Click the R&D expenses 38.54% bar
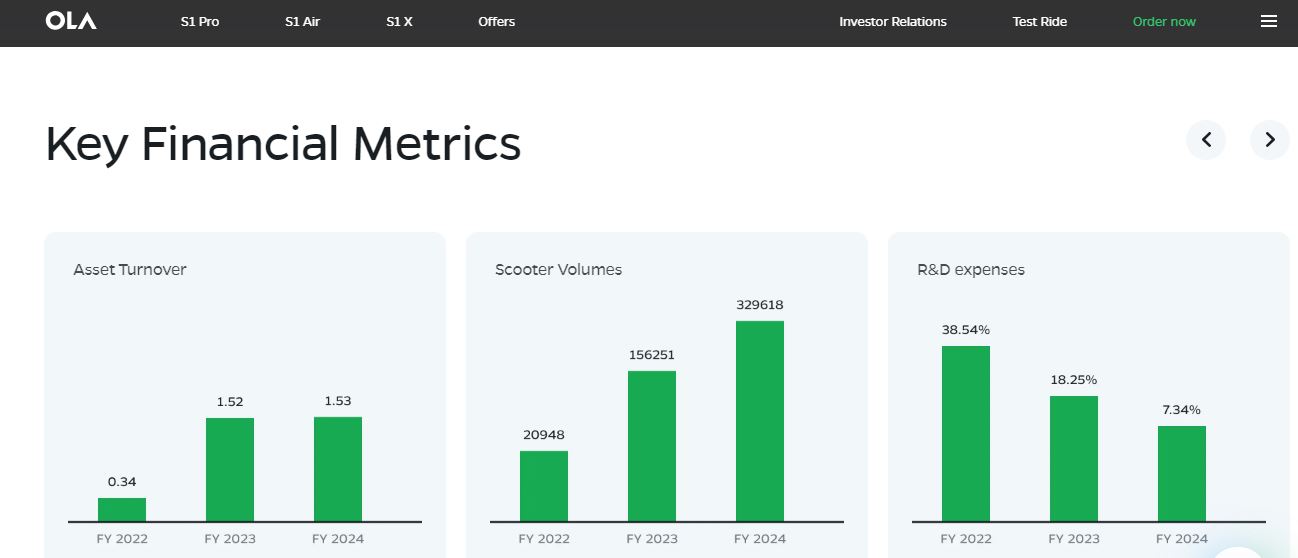This screenshot has height=558, width=1298. (965, 433)
